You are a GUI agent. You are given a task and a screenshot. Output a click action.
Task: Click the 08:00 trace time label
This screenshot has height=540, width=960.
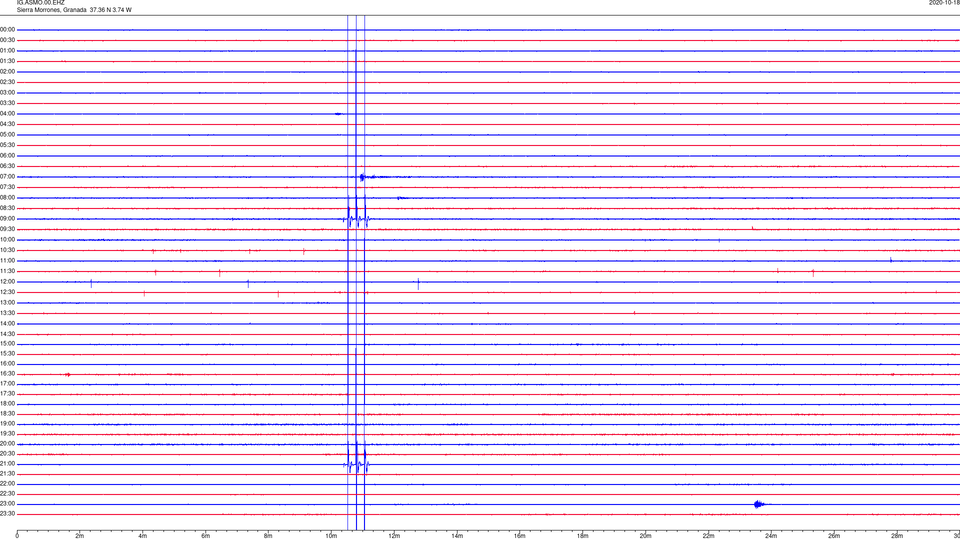(x=8, y=198)
